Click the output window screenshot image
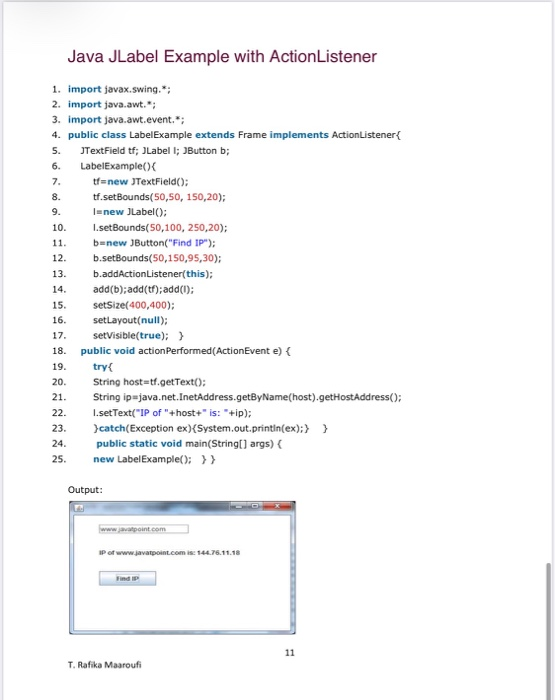Screen dimensions: 555x700 pyautogui.click(x=182, y=567)
